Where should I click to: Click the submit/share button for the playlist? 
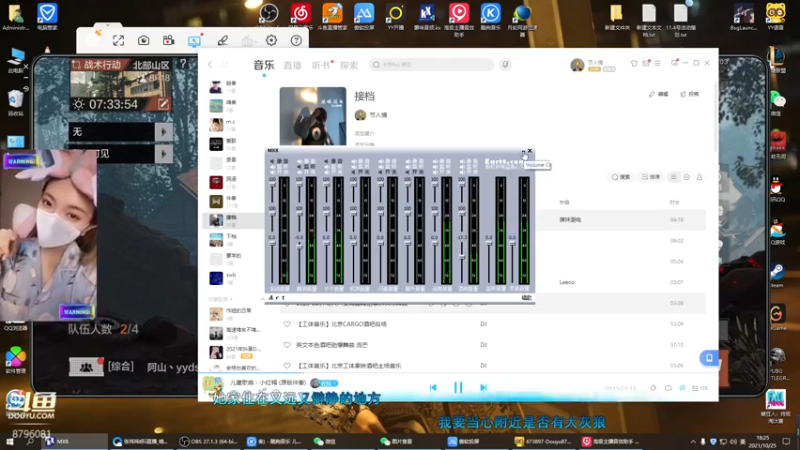click(690, 94)
